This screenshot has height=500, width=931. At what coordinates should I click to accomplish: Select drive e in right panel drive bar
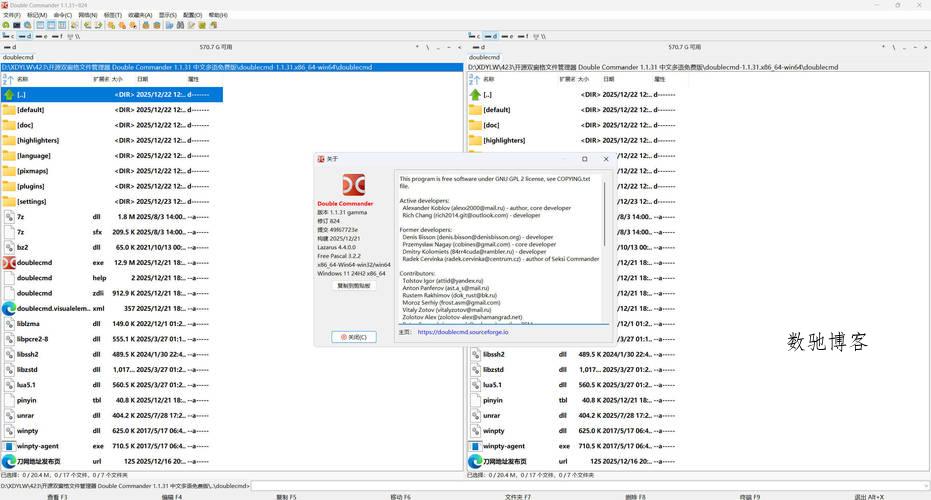508,36
